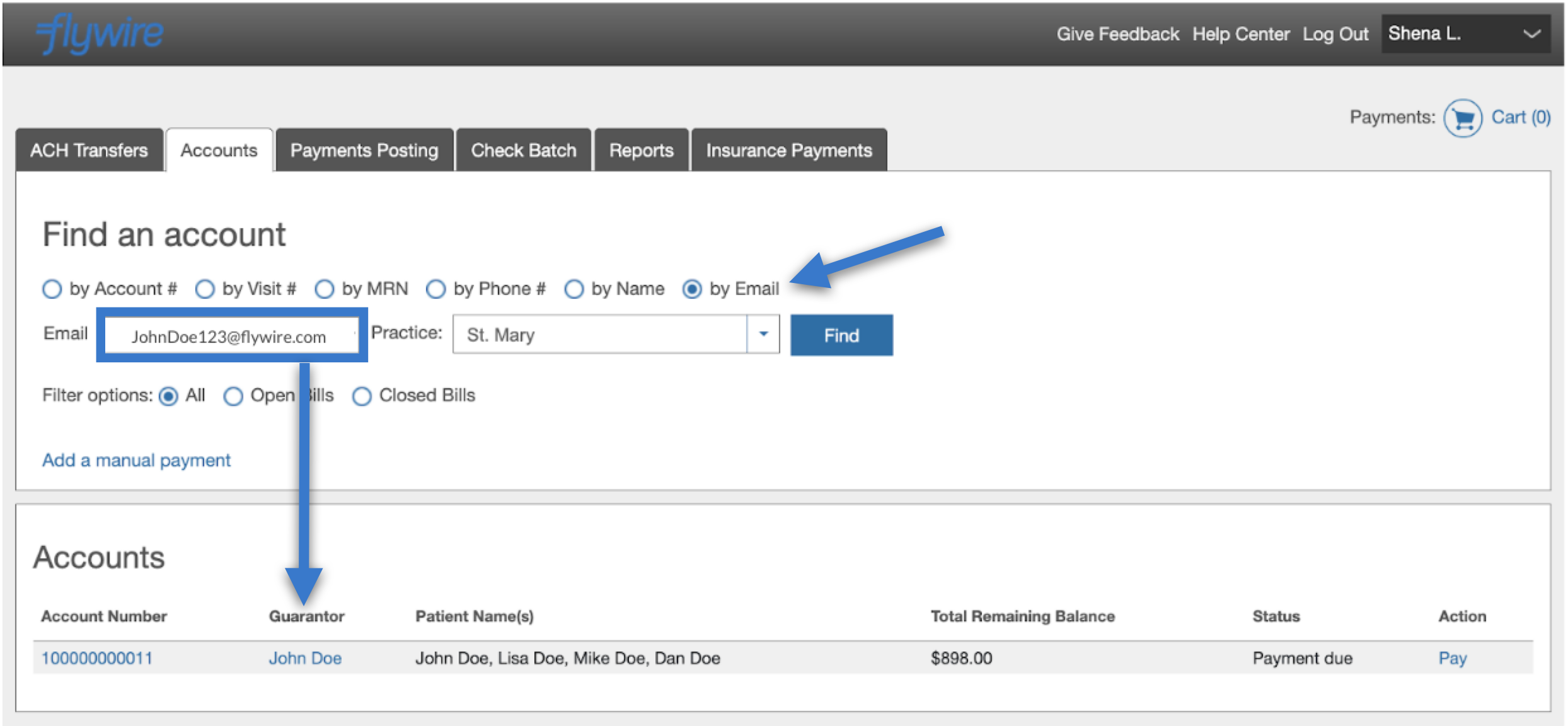Image resolution: width=1568 pixels, height=726 pixels.
Task: Filter results by Closed Bills
Action: point(362,396)
